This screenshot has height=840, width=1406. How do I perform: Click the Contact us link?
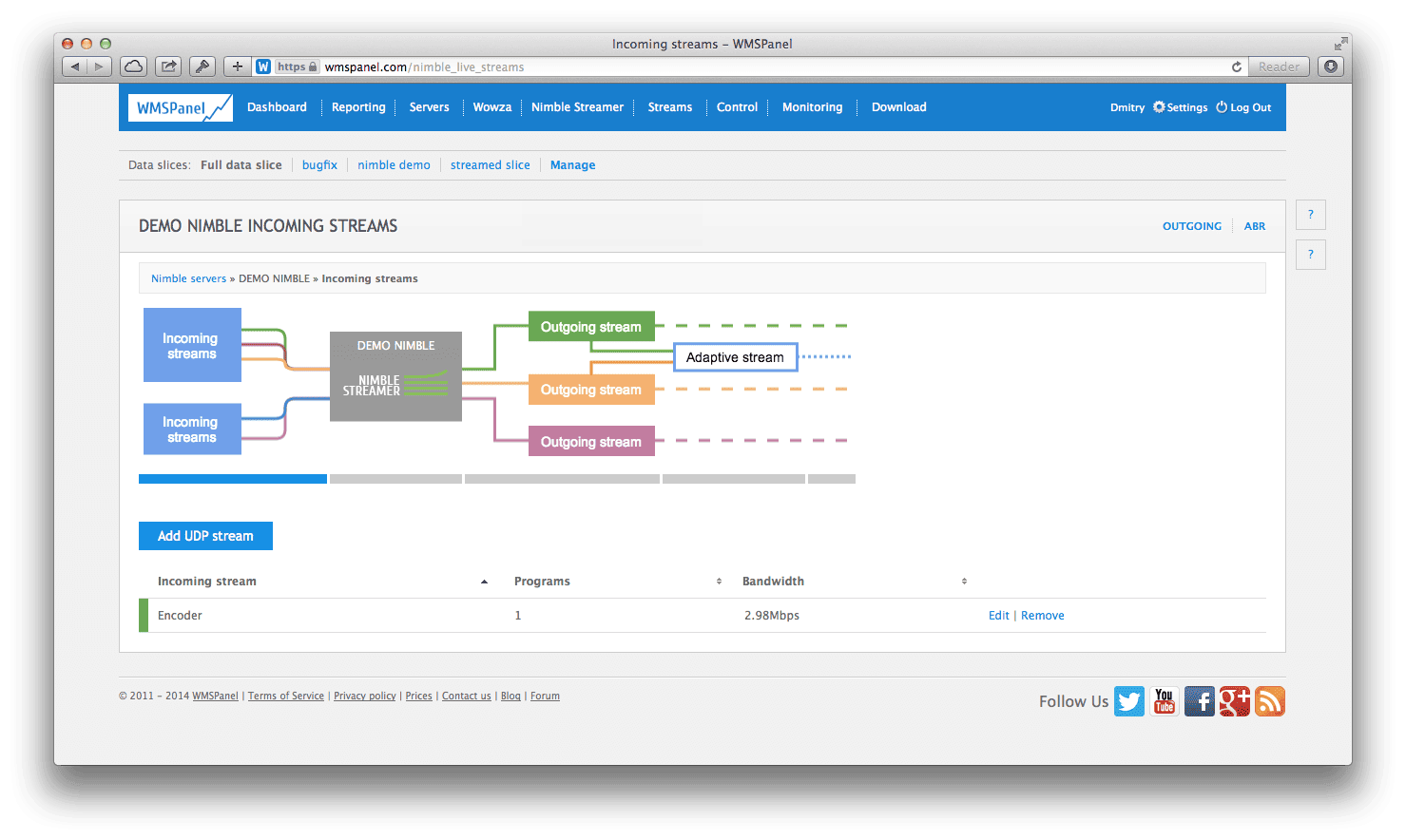467,697
